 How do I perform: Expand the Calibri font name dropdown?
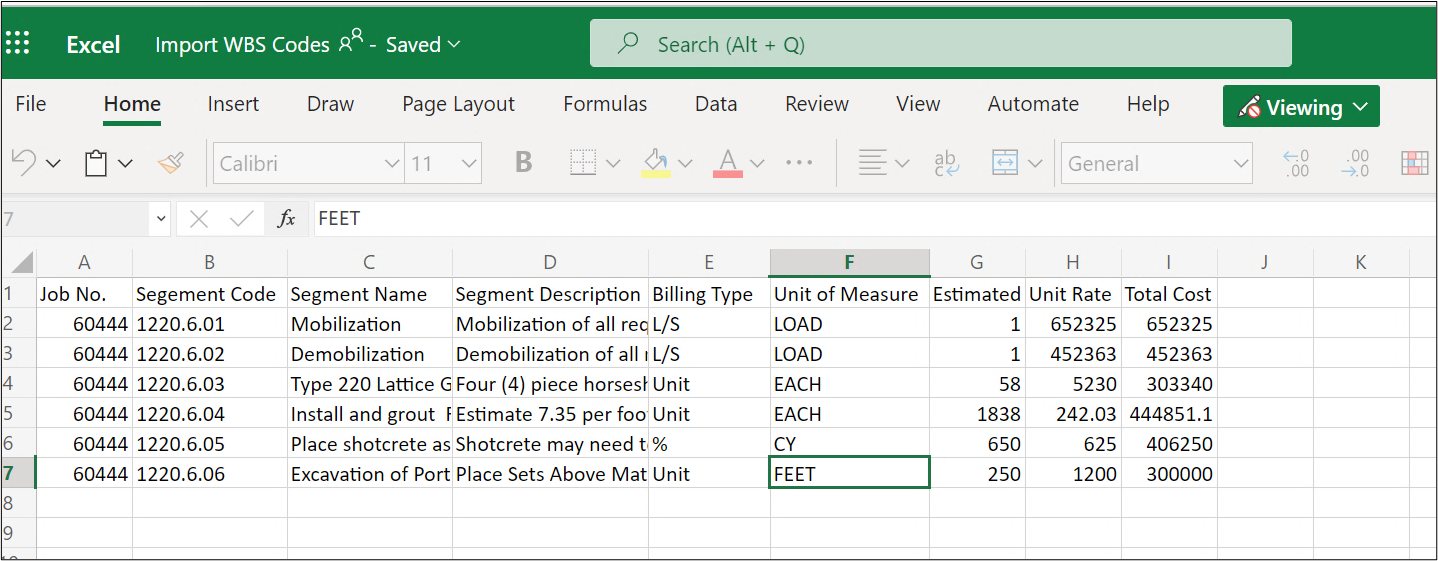point(392,164)
